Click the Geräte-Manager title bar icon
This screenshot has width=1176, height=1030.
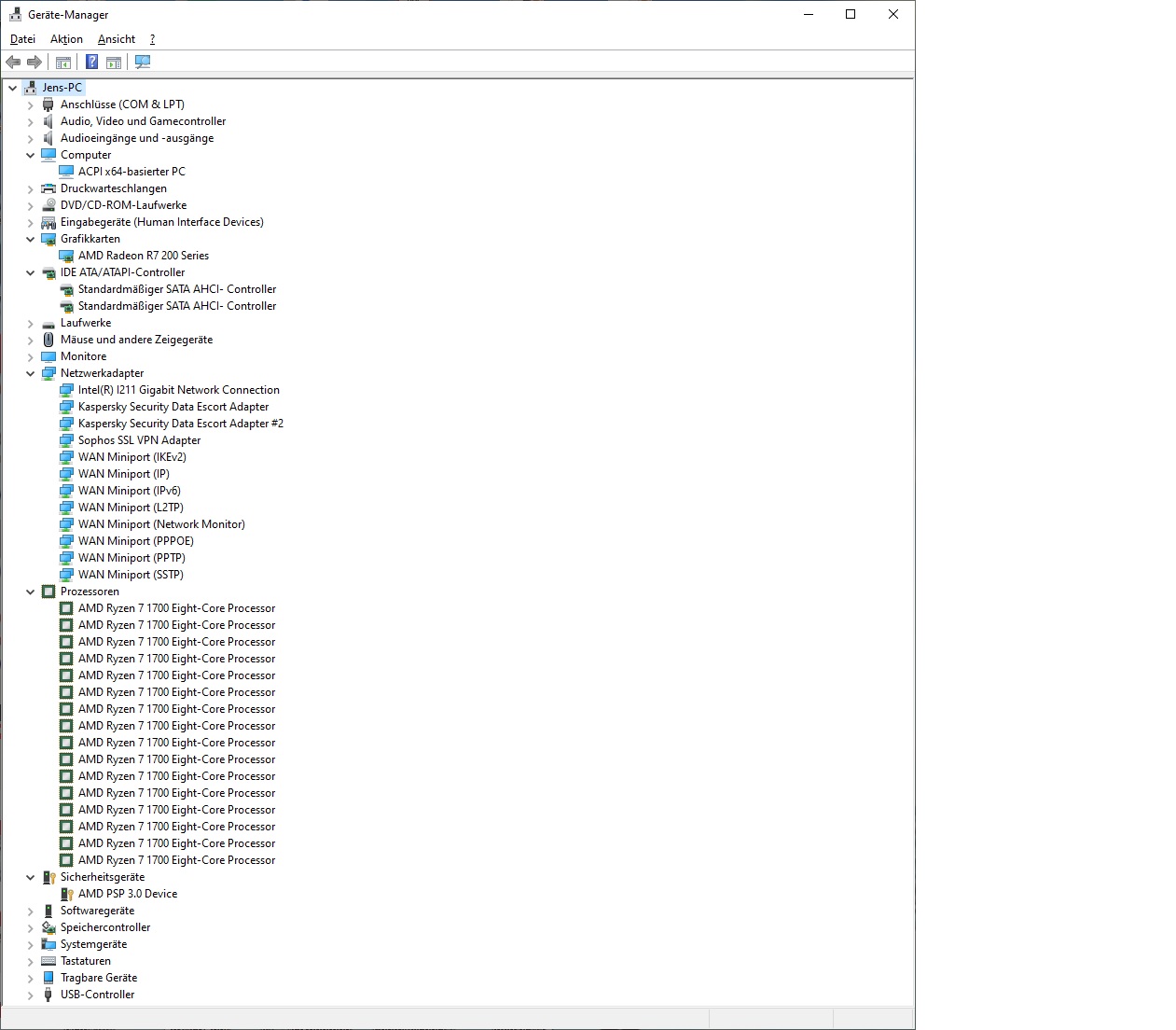(x=15, y=14)
